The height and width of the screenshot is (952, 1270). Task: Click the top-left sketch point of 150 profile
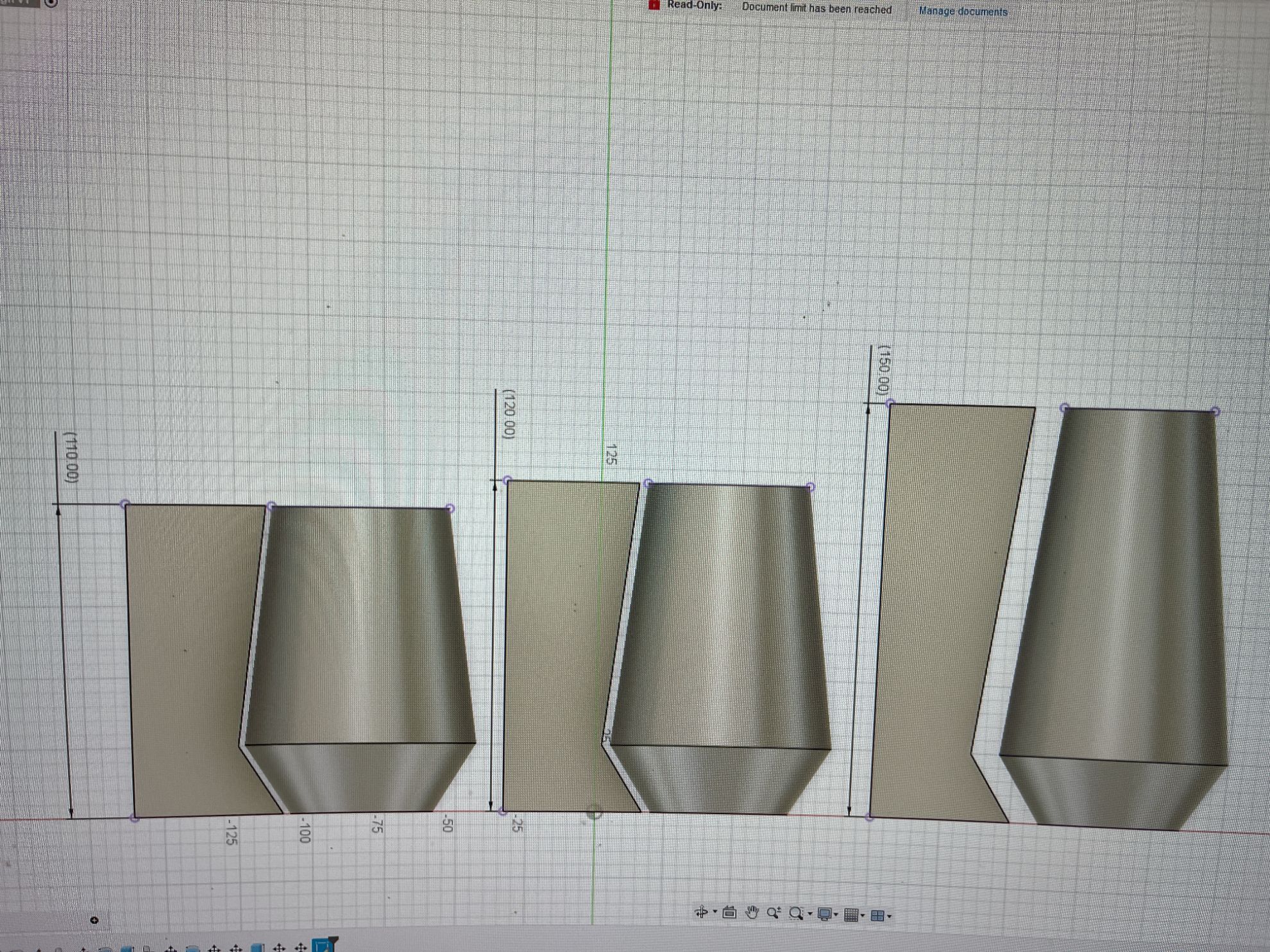890,403
